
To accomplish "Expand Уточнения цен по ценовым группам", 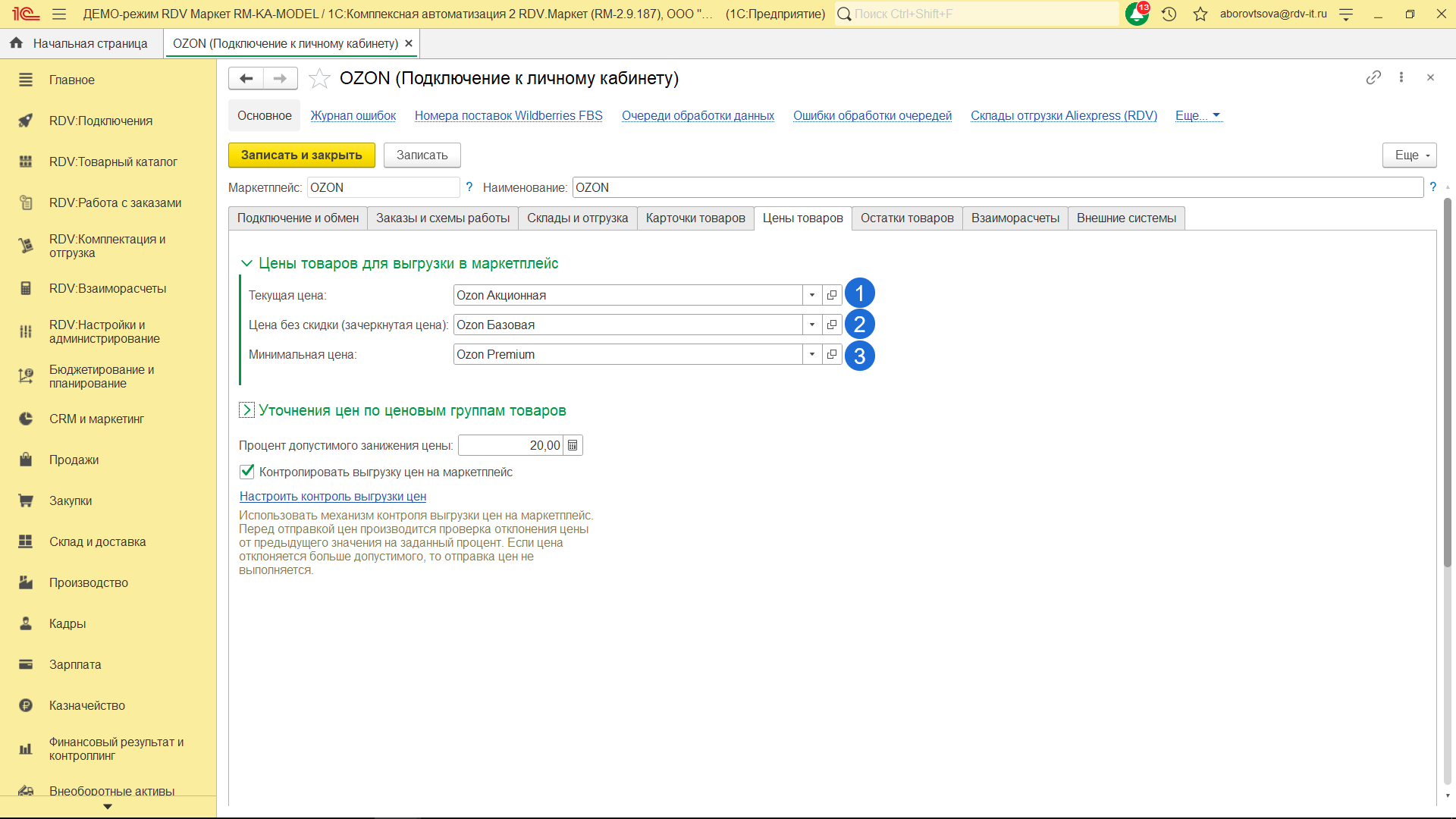I will (246, 410).
